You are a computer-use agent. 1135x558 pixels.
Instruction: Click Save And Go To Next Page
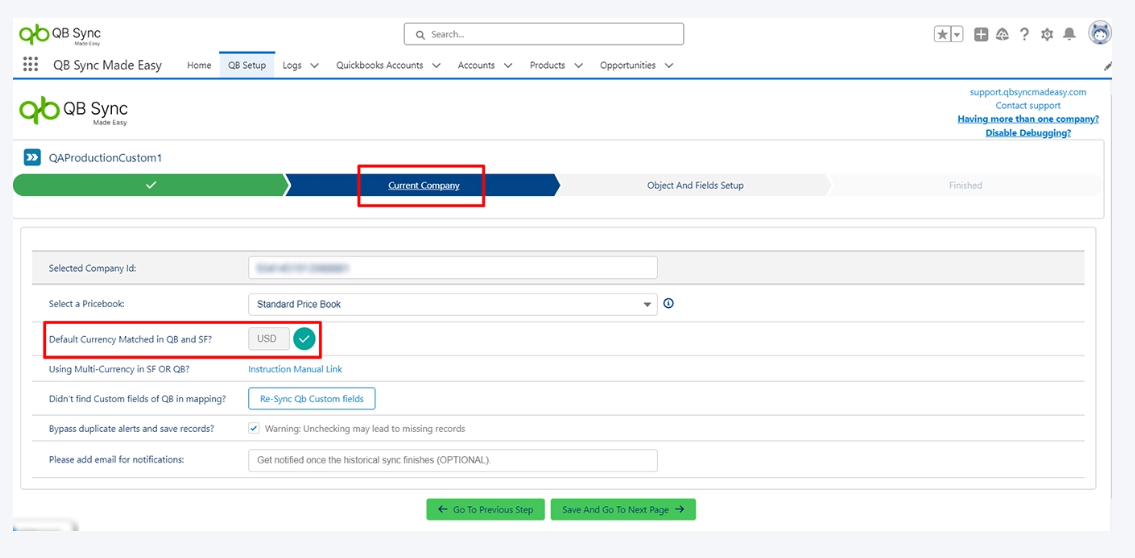coord(623,510)
